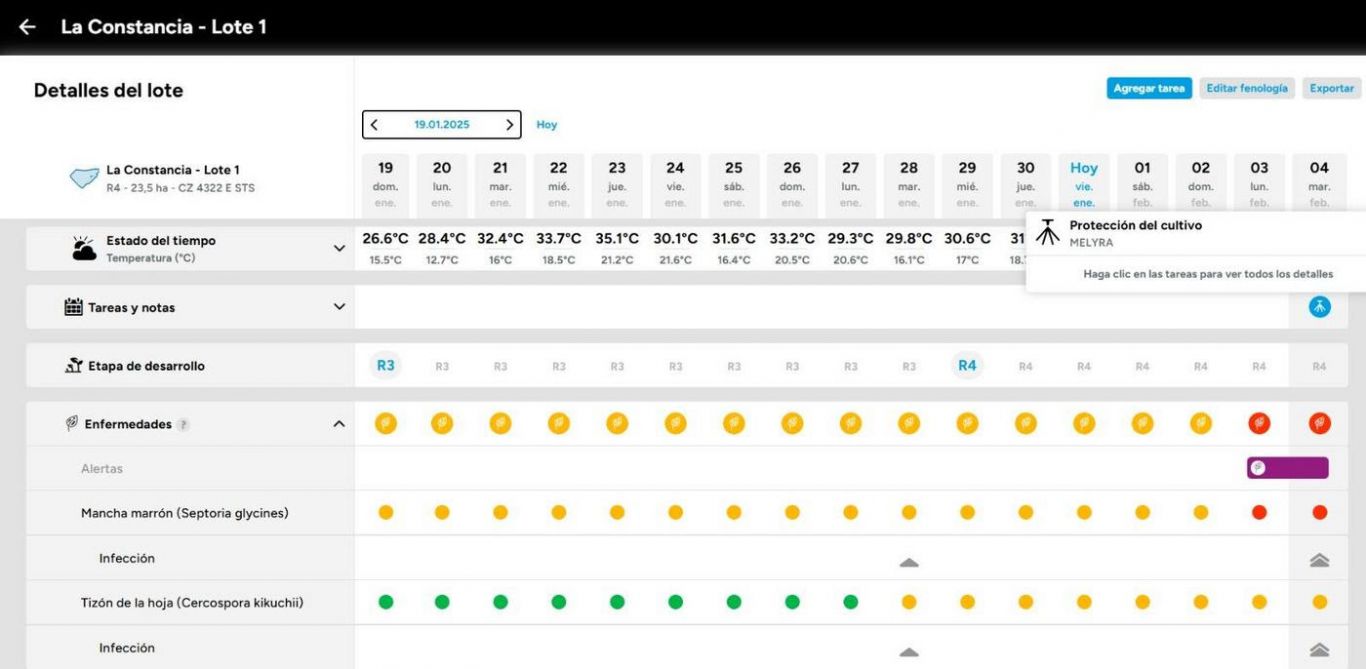Click the 19.01.2025 date field
This screenshot has width=1366, height=669.
click(x=441, y=125)
